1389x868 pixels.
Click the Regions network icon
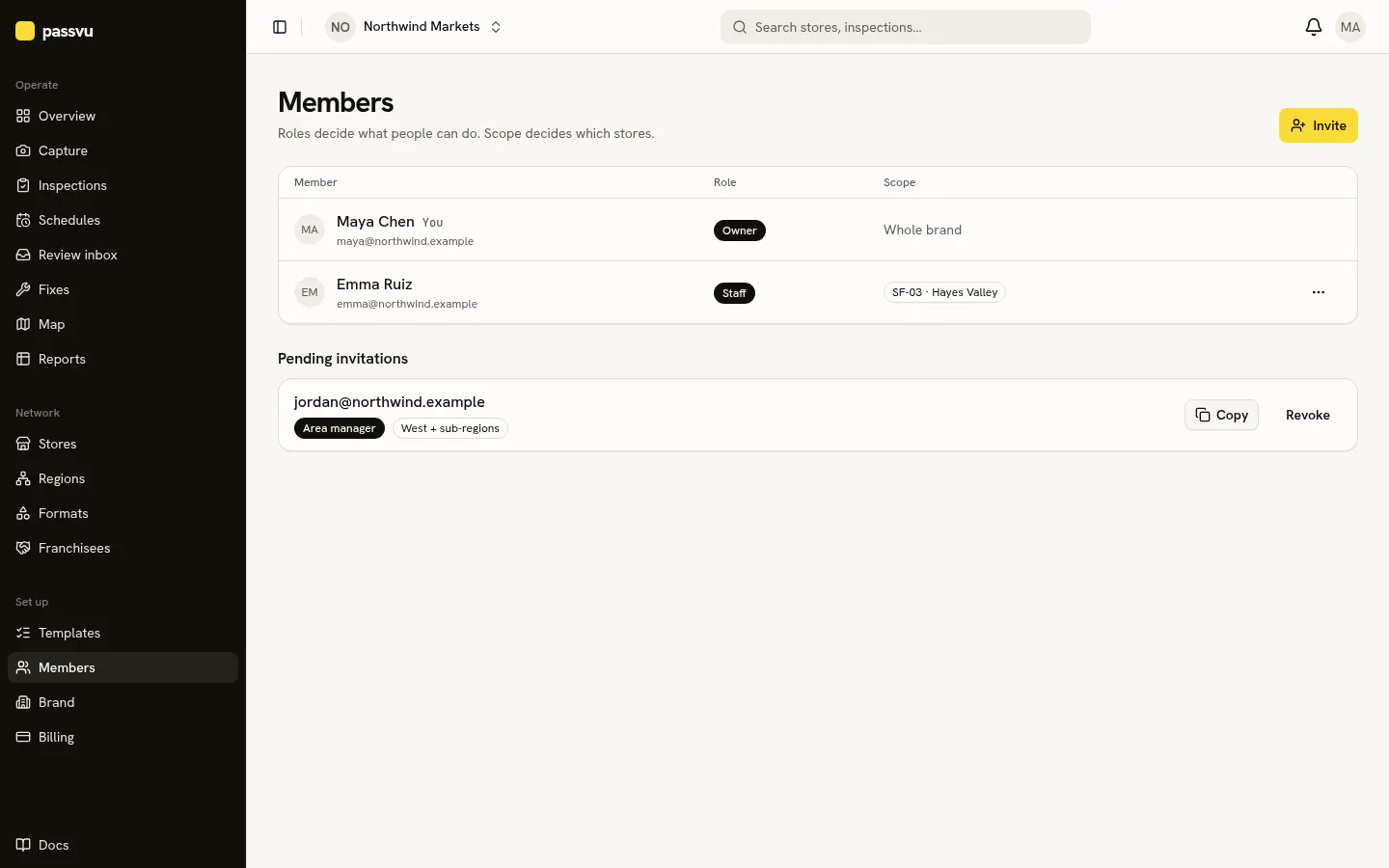point(23,478)
